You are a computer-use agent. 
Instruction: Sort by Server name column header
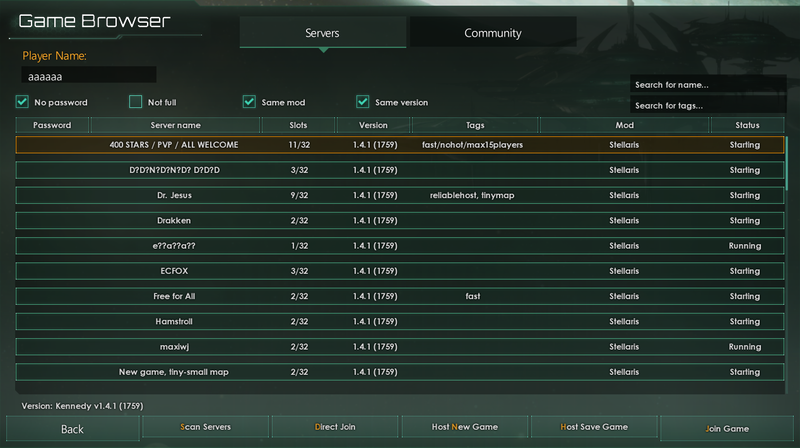[x=176, y=125]
